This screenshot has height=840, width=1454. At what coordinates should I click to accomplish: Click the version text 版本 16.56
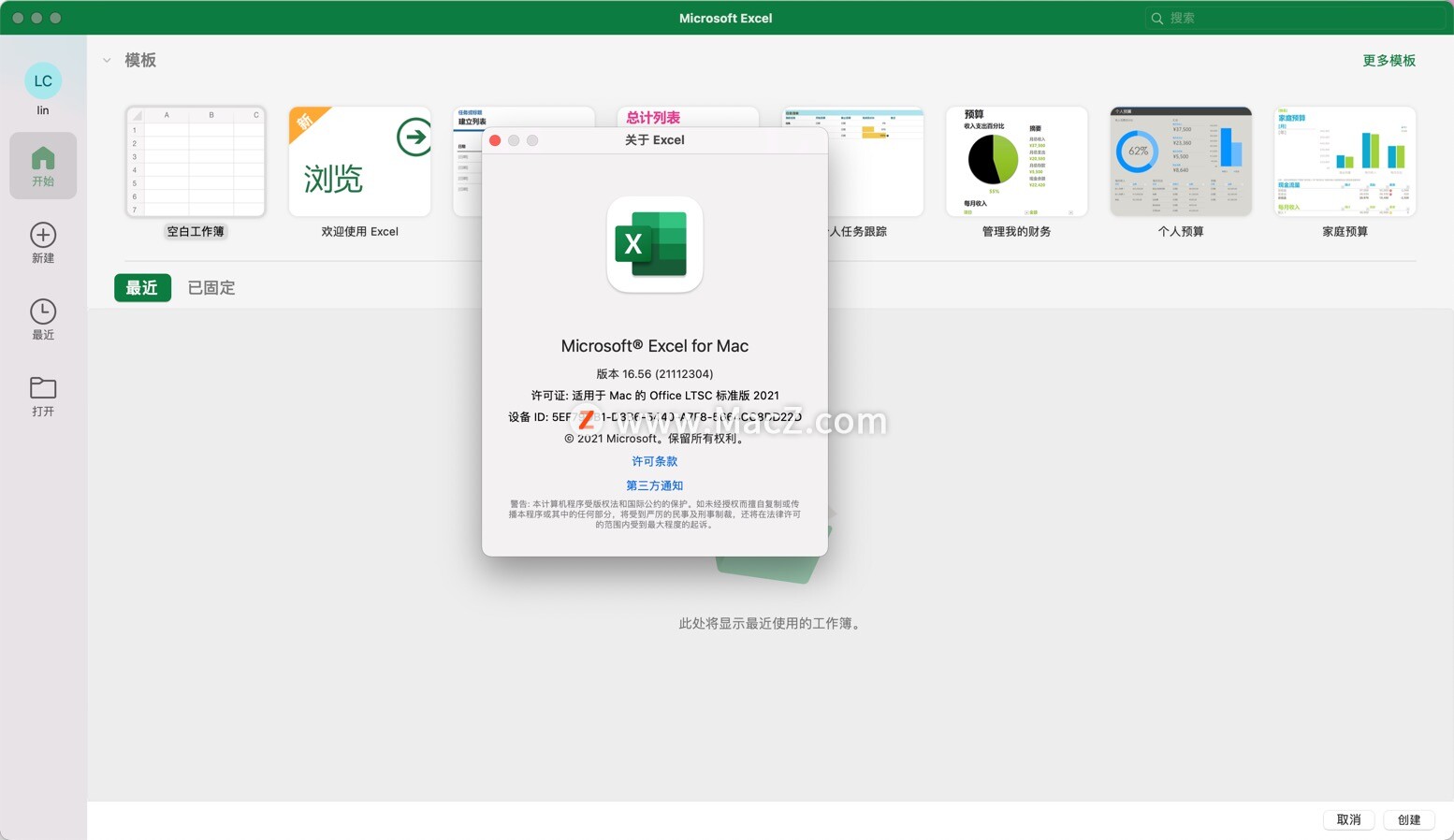(x=655, y=373)
